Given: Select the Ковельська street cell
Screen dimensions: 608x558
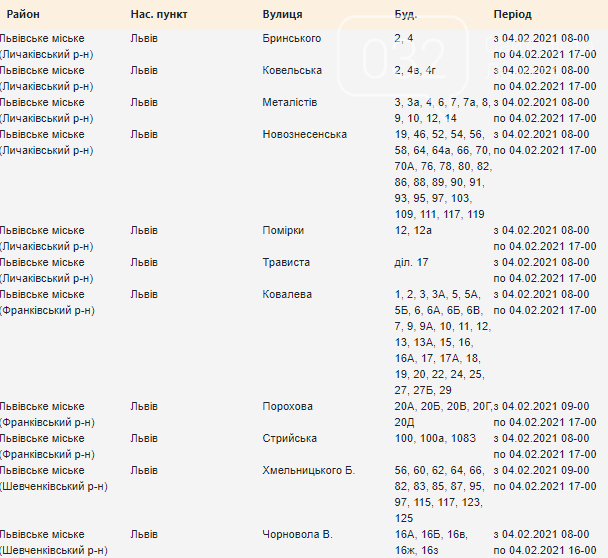Looking at the screenshot, I should pos(292,70).
